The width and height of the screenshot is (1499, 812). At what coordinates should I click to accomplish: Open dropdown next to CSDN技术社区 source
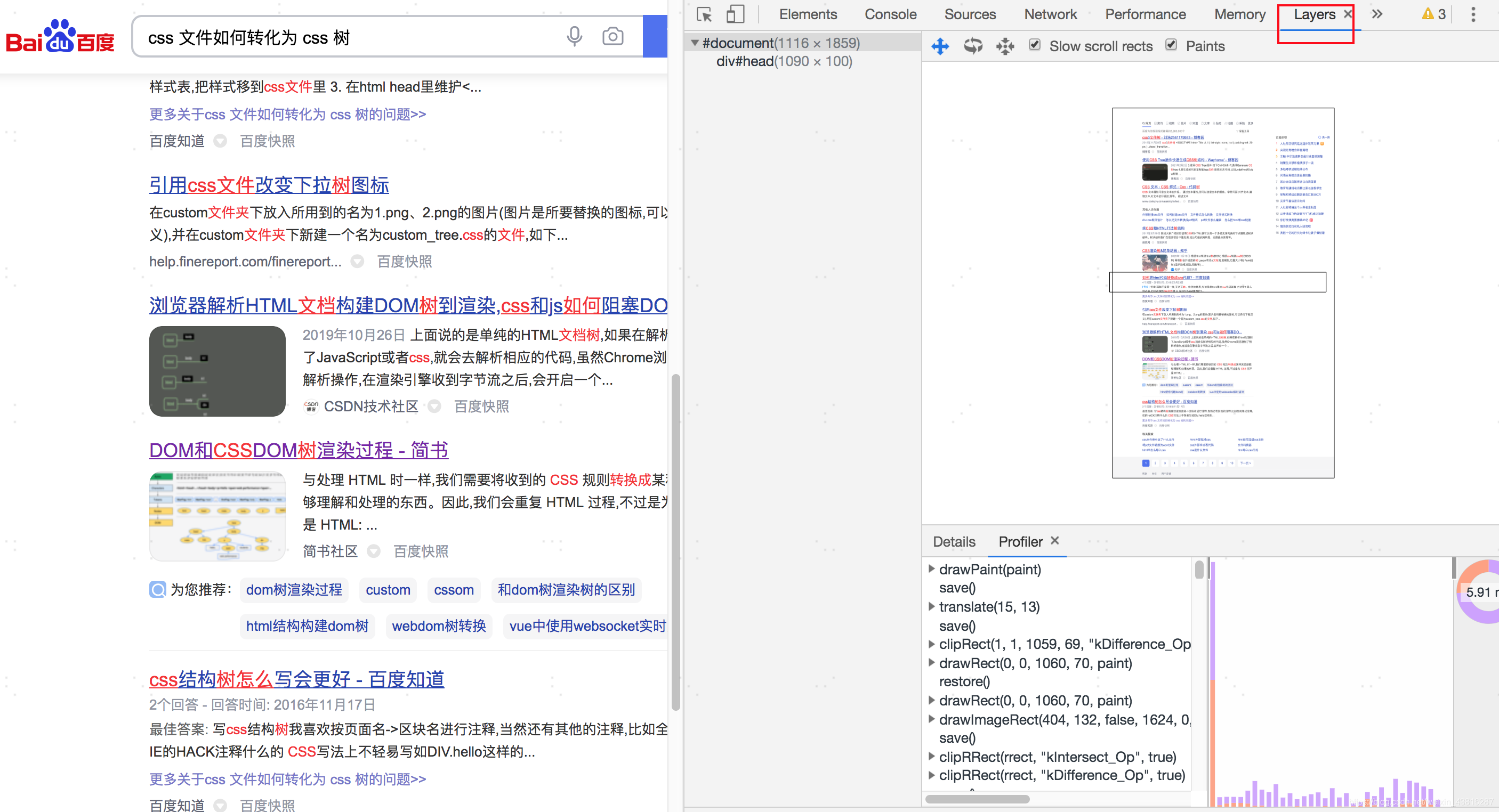[434, 406]
